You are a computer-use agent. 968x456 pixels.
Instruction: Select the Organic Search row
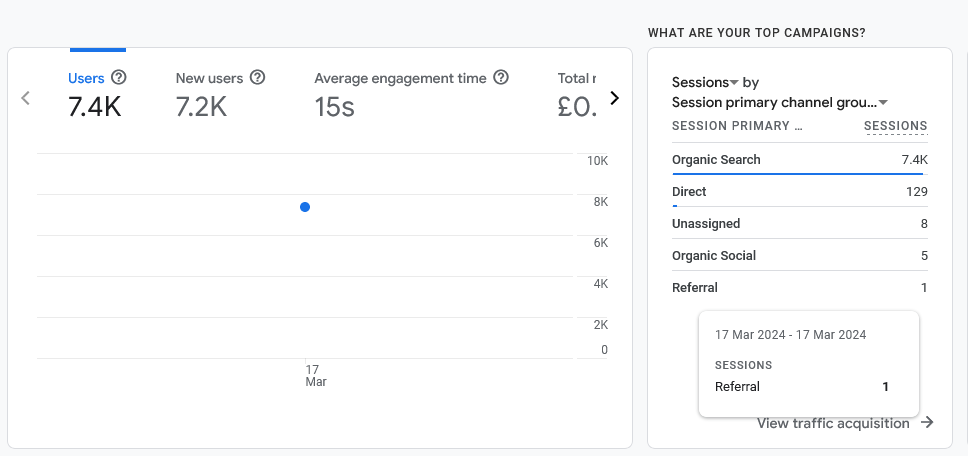(x=800, y=160)
